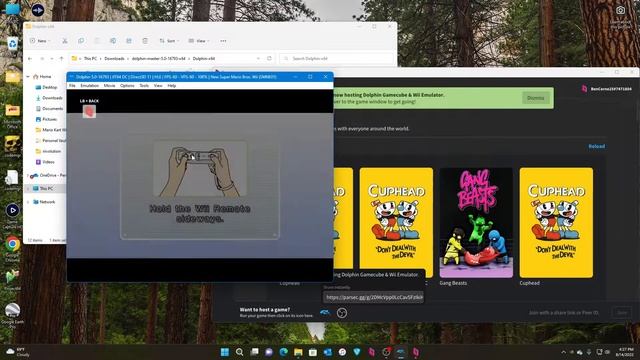Click the Back arrow in File Explorer

tap(30, 59)
